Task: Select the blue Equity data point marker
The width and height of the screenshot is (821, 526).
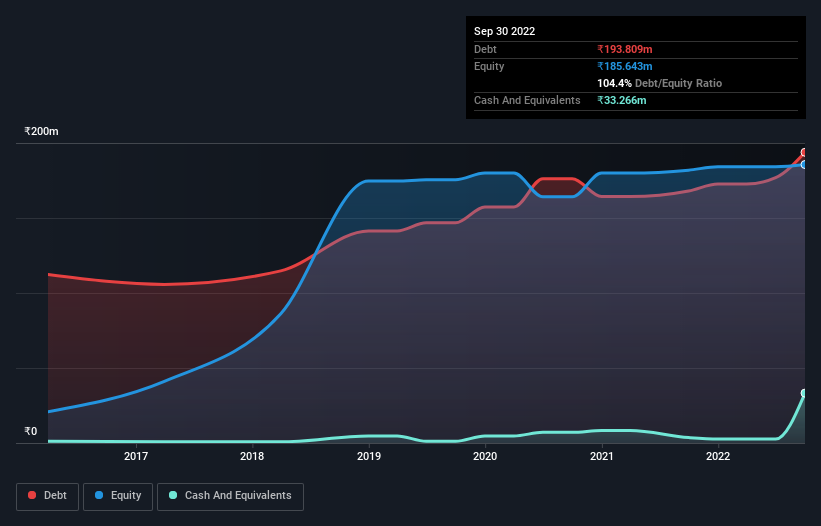Action: (x=804, y=165)
